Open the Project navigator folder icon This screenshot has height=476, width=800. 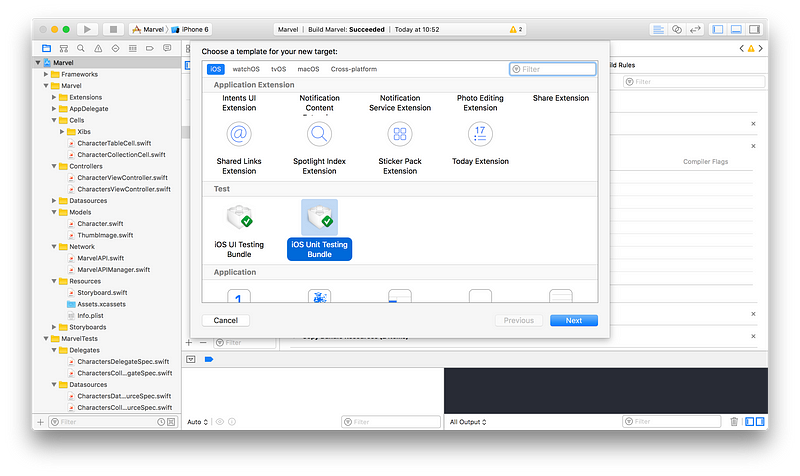click(46, 48)
